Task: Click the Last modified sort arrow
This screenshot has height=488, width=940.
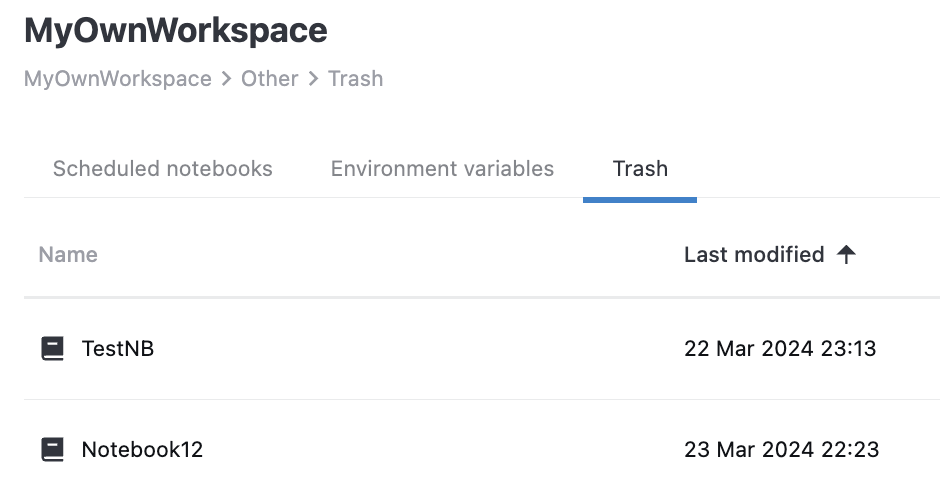Action: pyautogui.click(x=847, y=255)
